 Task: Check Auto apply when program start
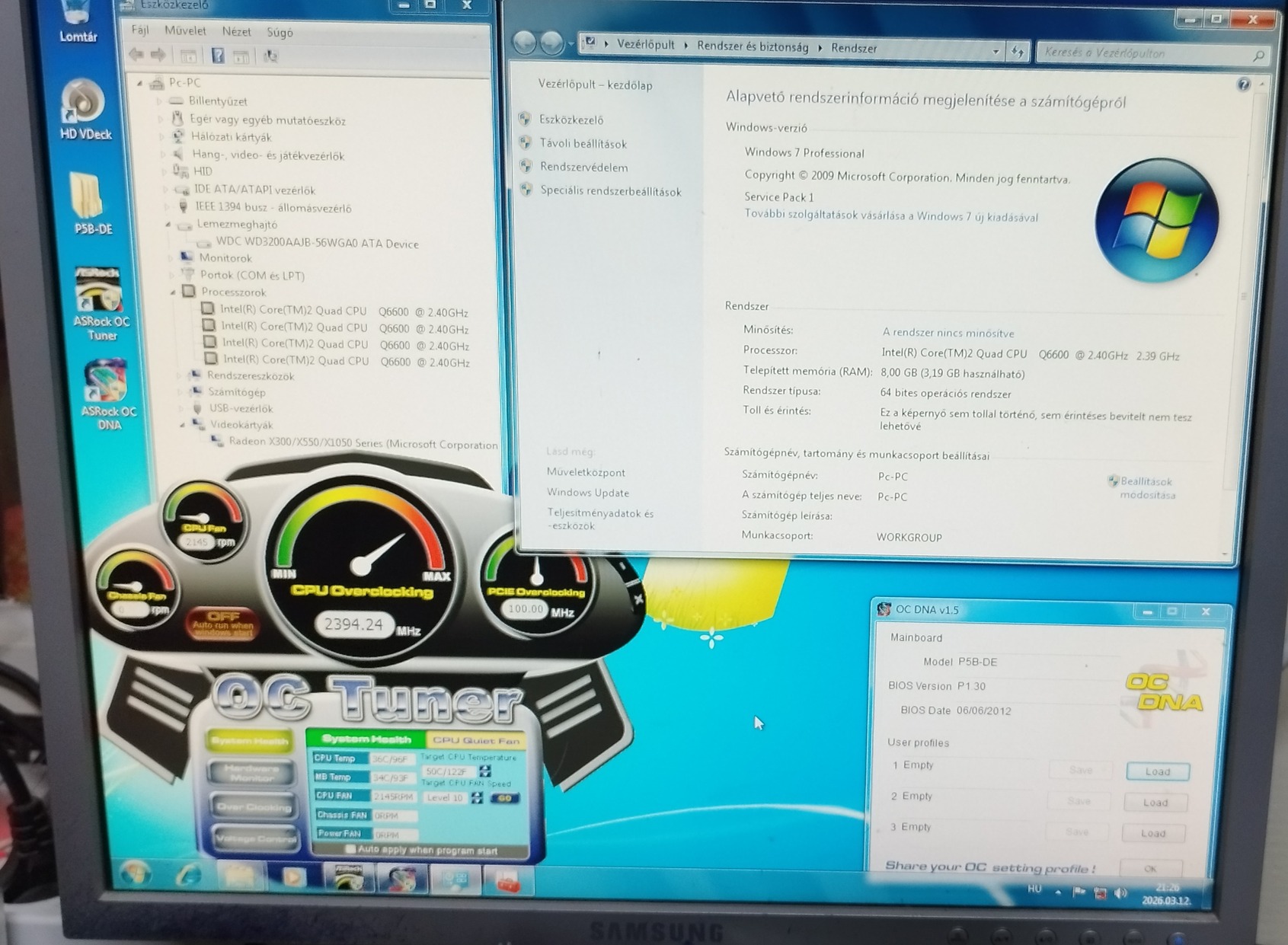pos(350,849)
